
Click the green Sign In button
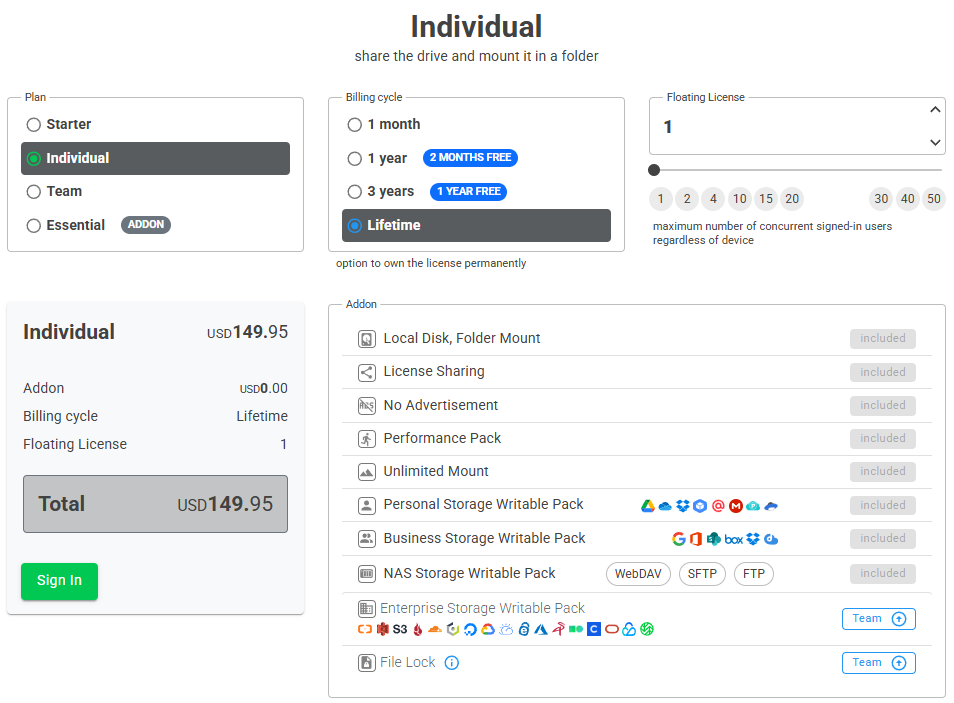click(x=59, y=581)
